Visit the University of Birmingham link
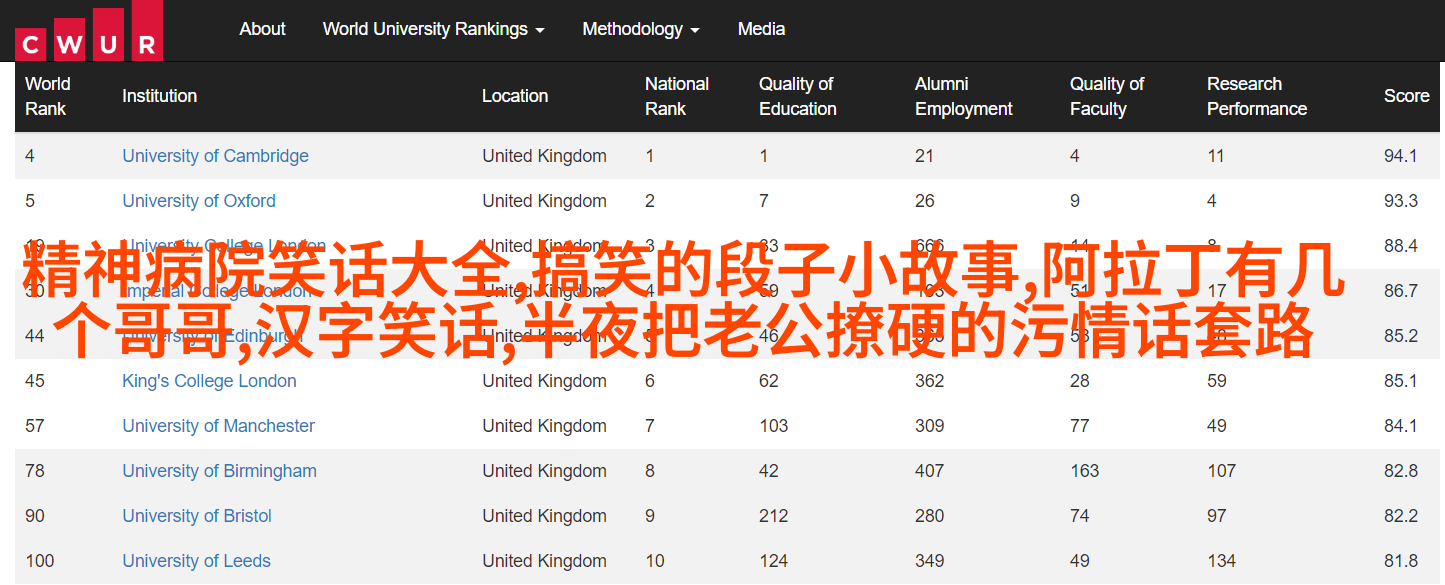1445x585 pixels. click(x=219, y=471)
